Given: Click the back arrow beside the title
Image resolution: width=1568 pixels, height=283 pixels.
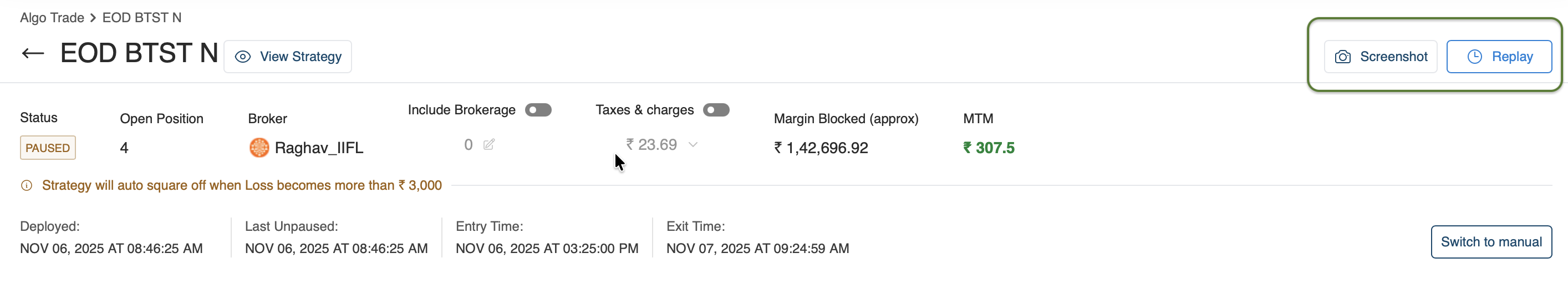Looking at the screenshot, I should tap(33, 54).
